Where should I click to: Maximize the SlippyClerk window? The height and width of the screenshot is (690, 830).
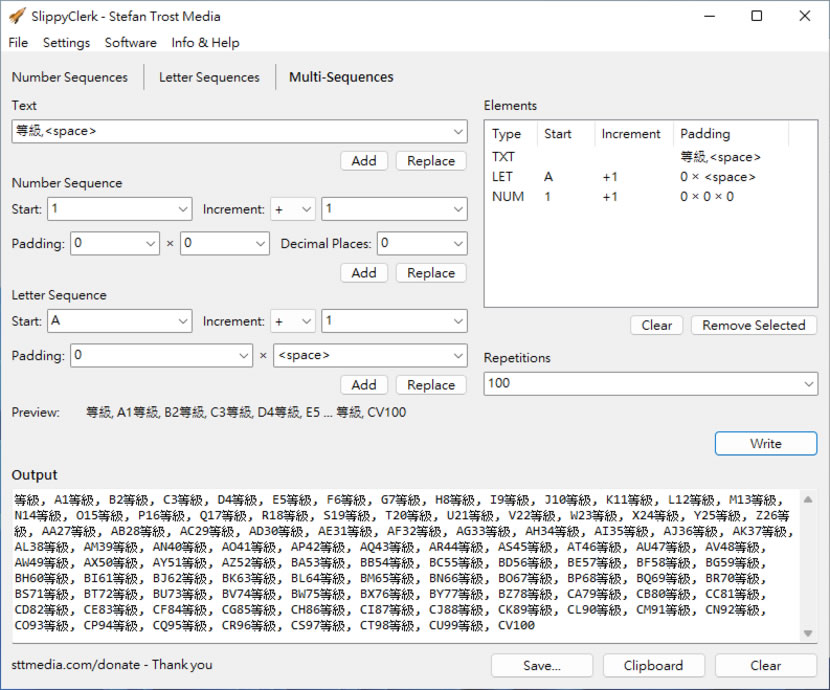[757, 16]
